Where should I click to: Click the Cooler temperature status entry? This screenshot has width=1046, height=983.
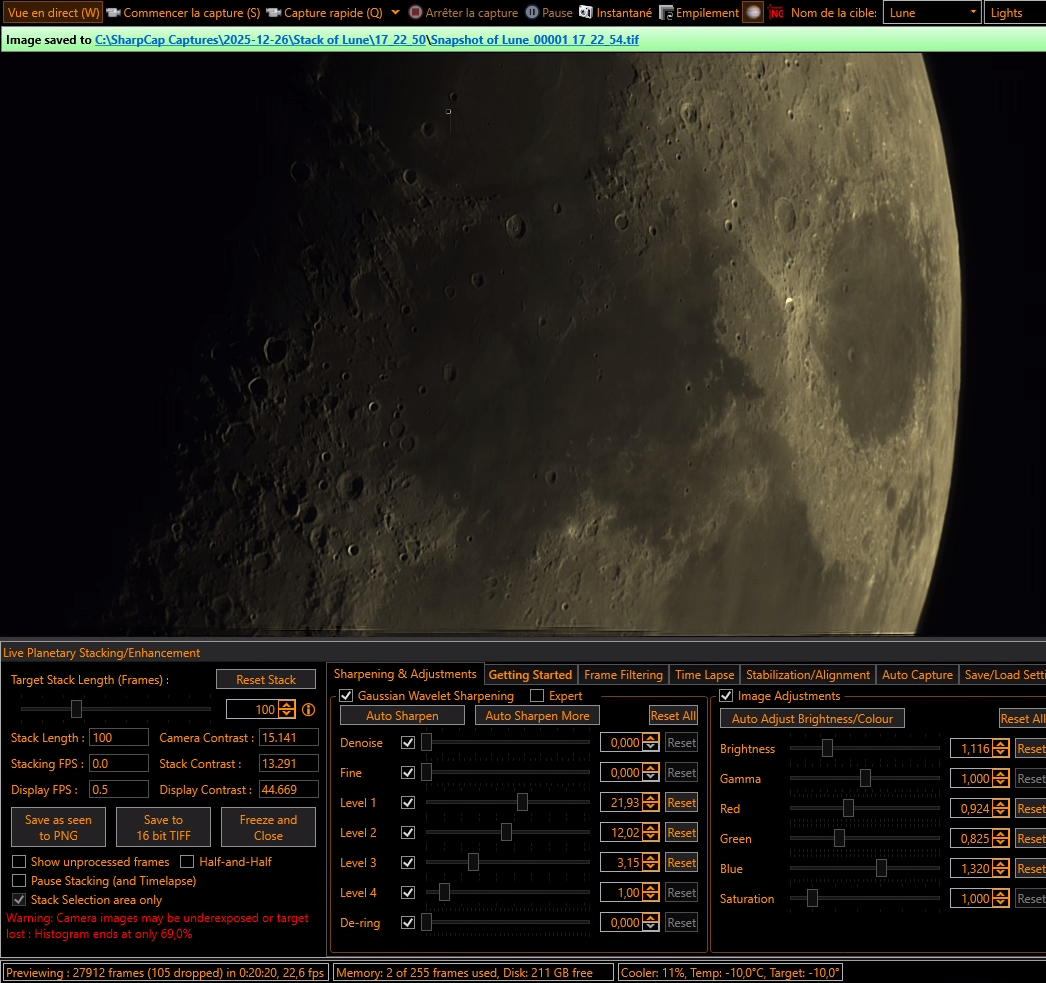730,972
